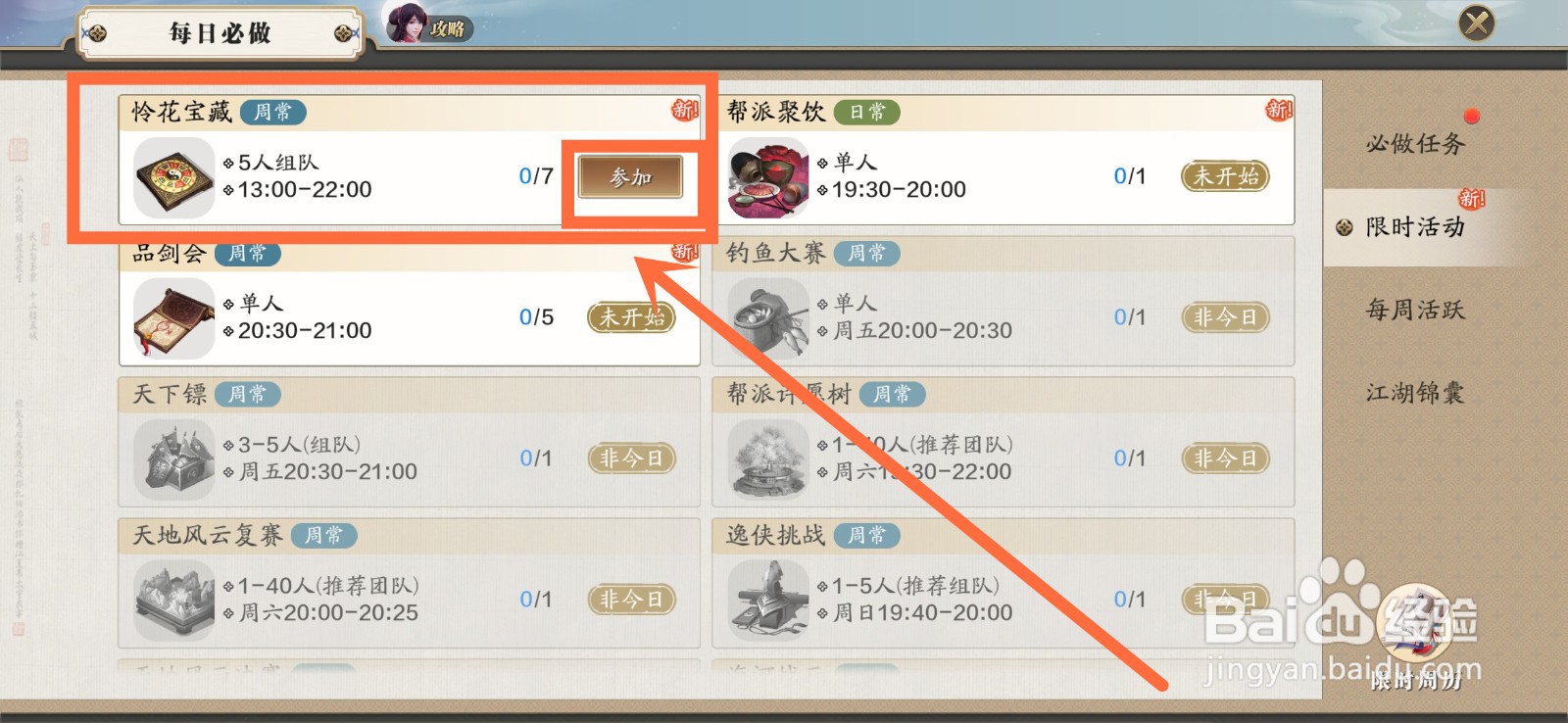Open the 江湖锦囊 tab
The width and height of the screenshot is (1568, 723).
1415,393
